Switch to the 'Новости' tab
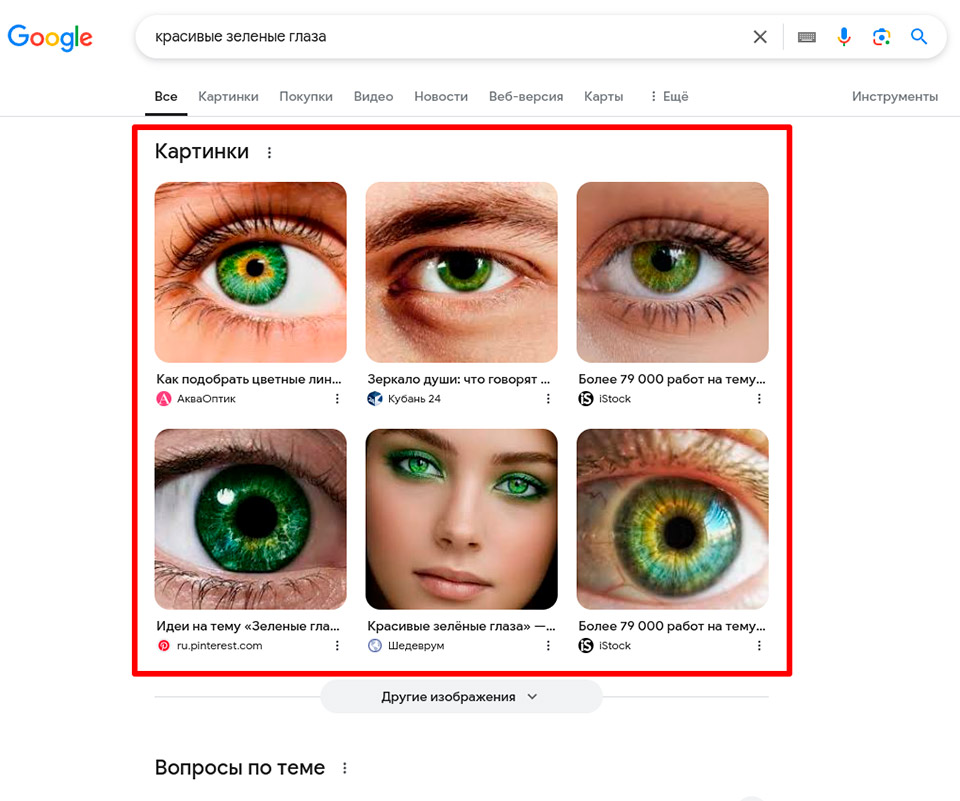 click(441, 96)
